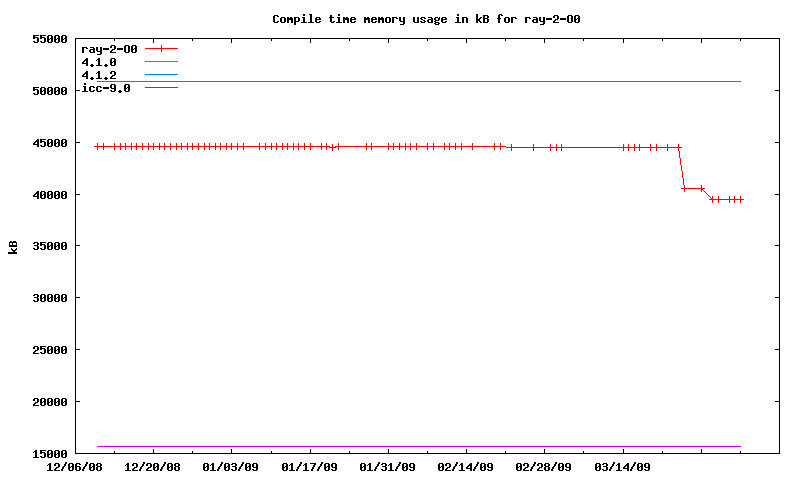Select the 03/14/09 date label
Screen dimensions: 800x480
pos(622,467)
